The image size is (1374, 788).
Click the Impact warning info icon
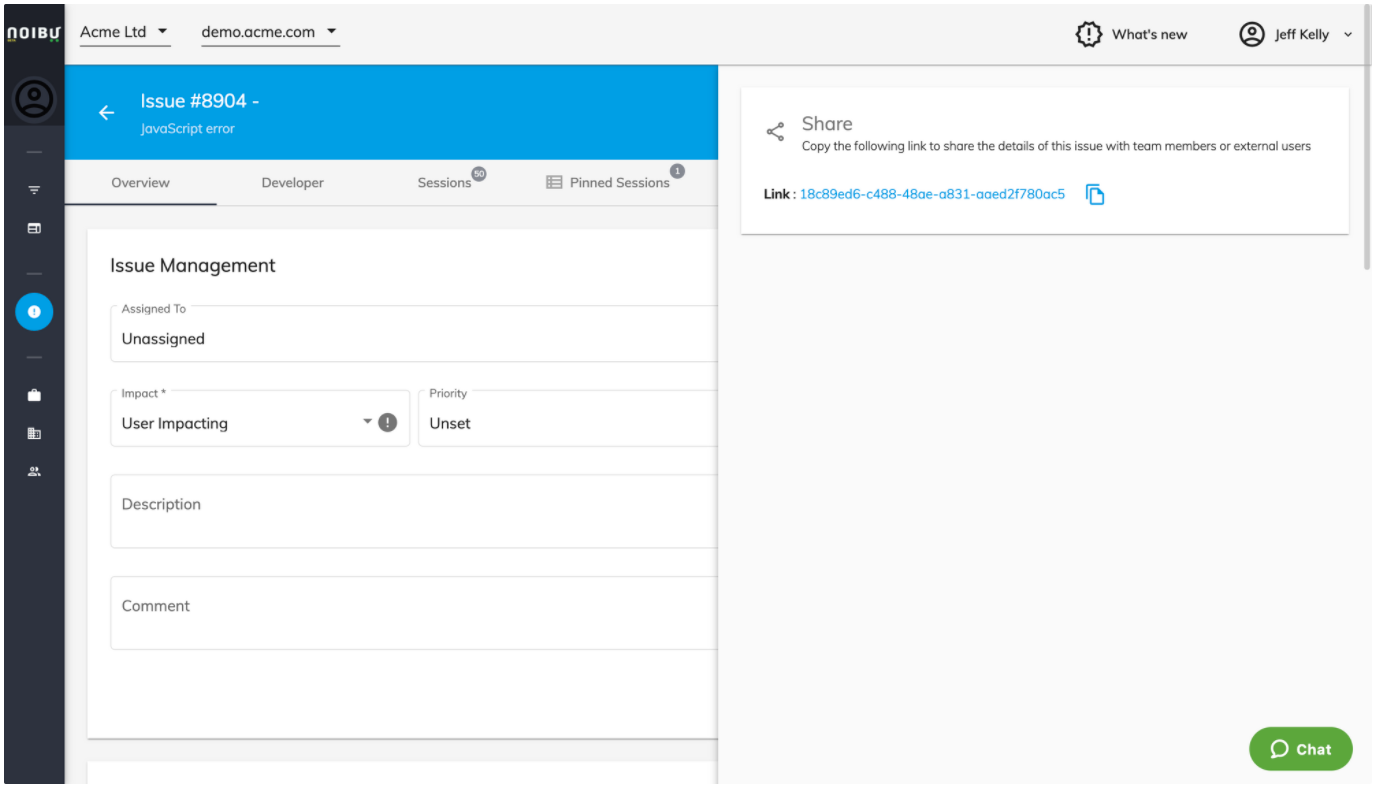tap(388, 422)
